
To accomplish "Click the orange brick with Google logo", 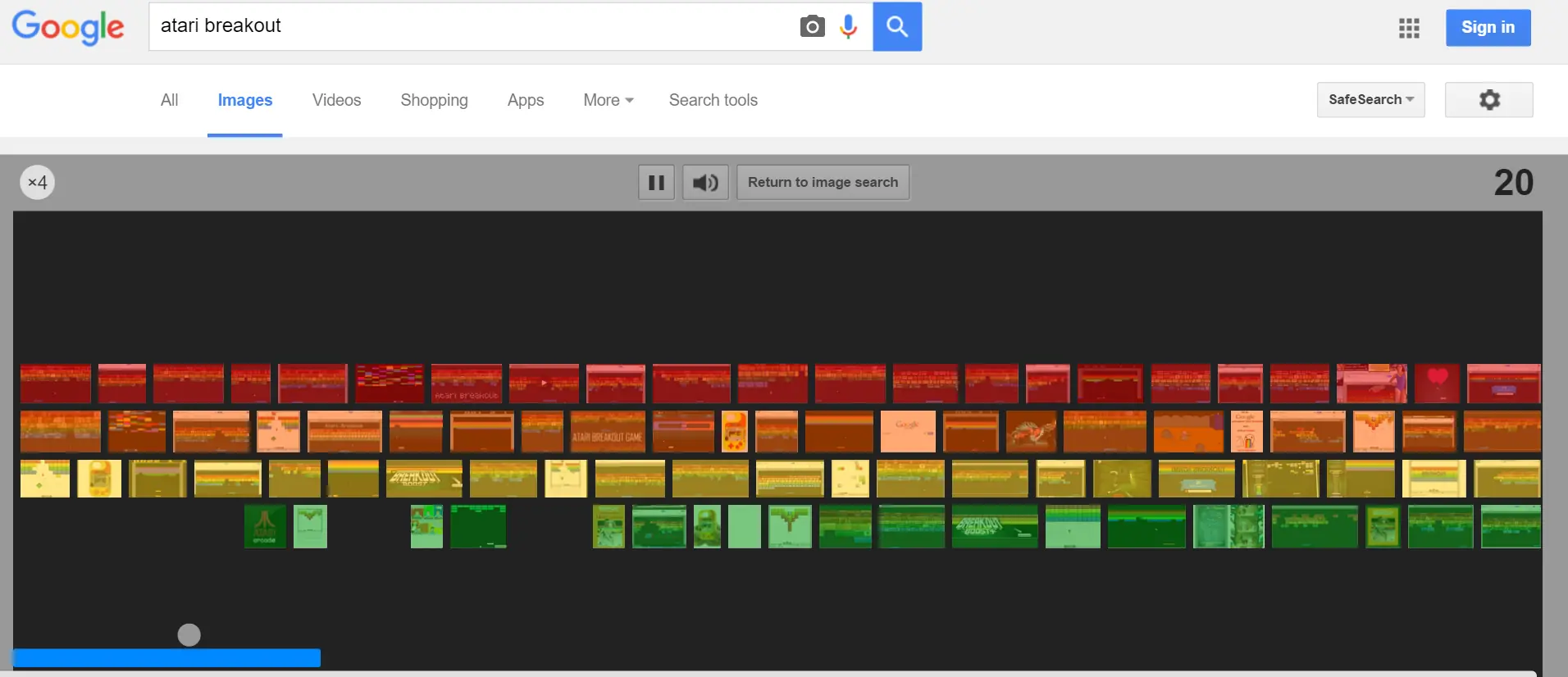I will coord(908,432).
